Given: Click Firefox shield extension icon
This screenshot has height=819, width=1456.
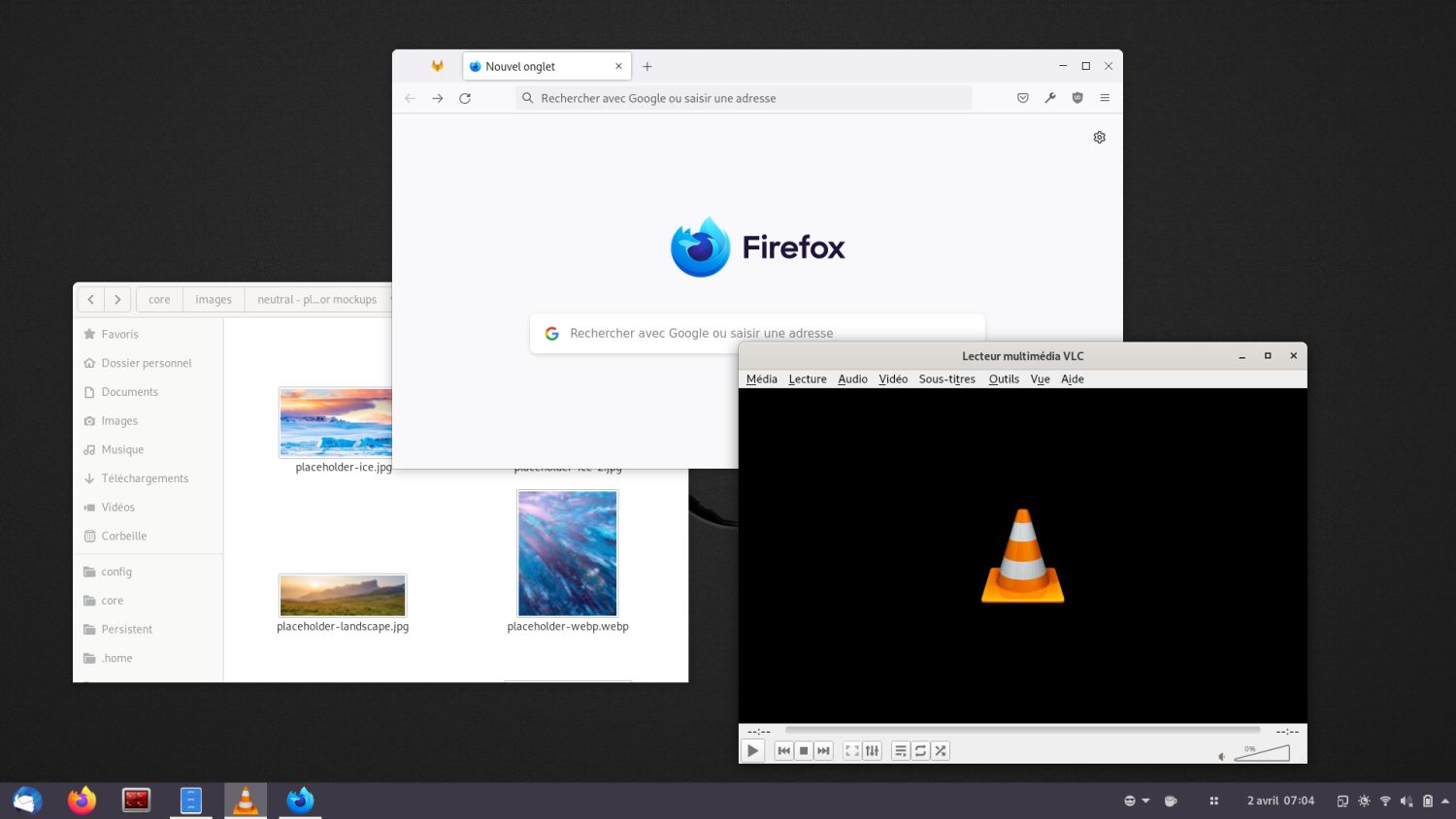Looking at the screenshot, I should [1077, 98].
